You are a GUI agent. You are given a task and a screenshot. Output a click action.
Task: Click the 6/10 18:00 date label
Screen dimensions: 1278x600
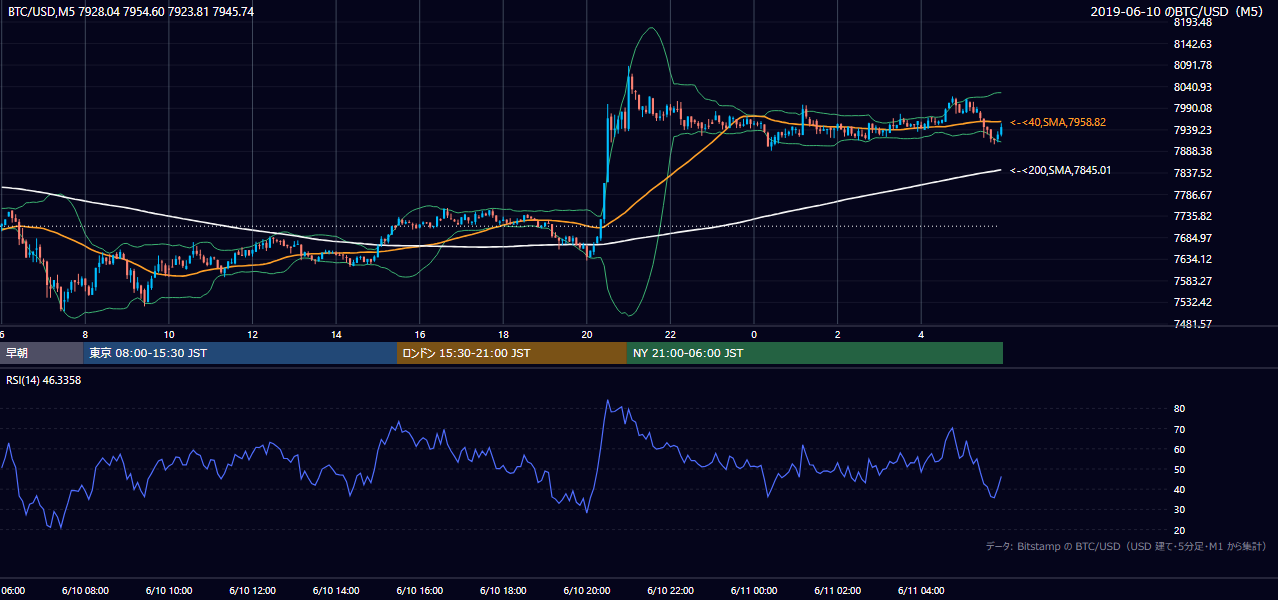[x=503, y=591]
